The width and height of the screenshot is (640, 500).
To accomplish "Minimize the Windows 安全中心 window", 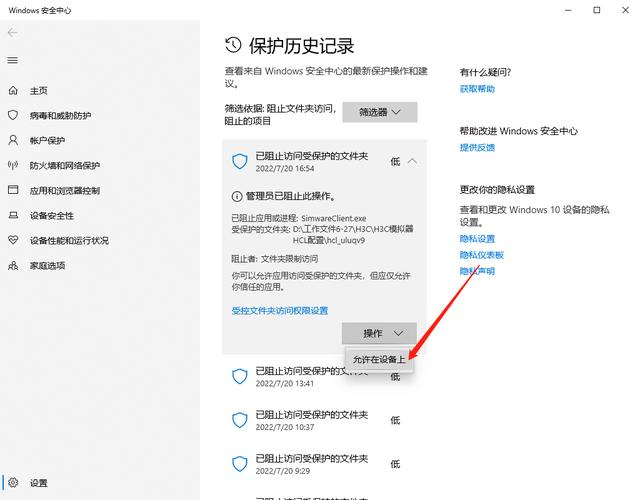I will point(568,10).
